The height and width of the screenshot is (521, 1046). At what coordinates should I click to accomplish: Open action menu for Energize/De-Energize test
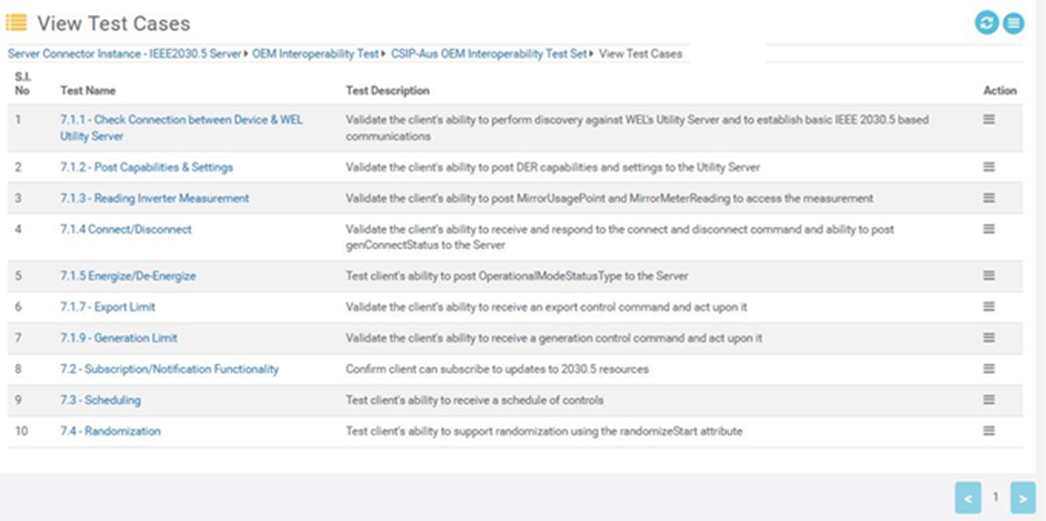[989, 276]
